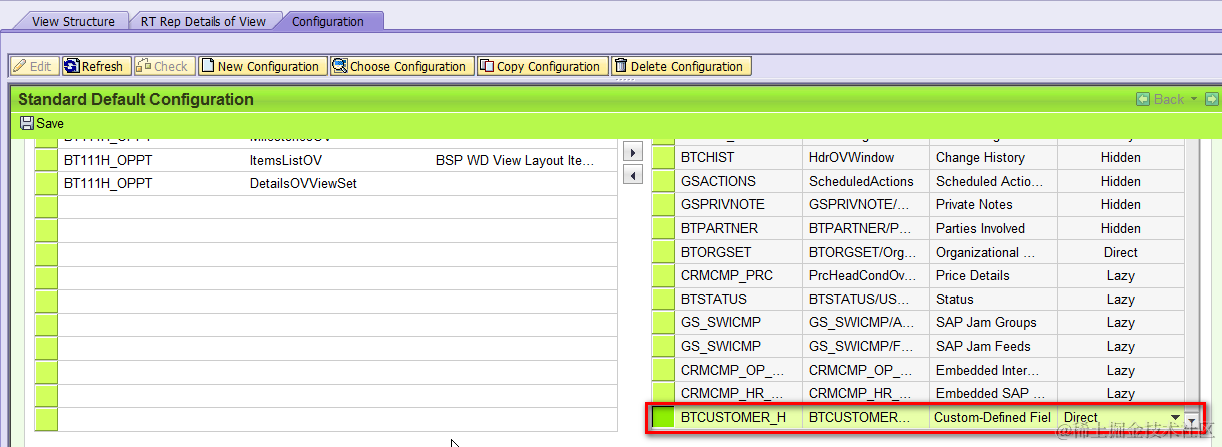Select row selector for SAP Jam Groups row

pos(663,322)
